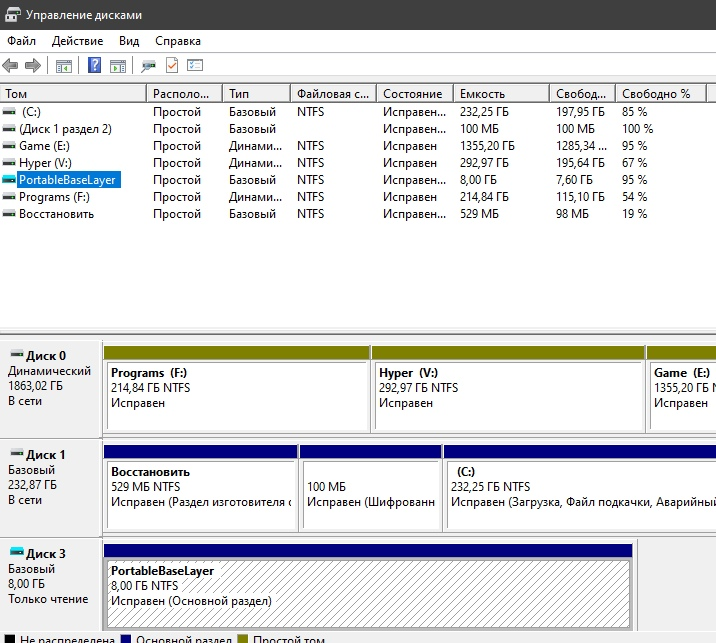
Task: Select the Programs (F:) partition on Disk 0
Action: tap(237, 389)
